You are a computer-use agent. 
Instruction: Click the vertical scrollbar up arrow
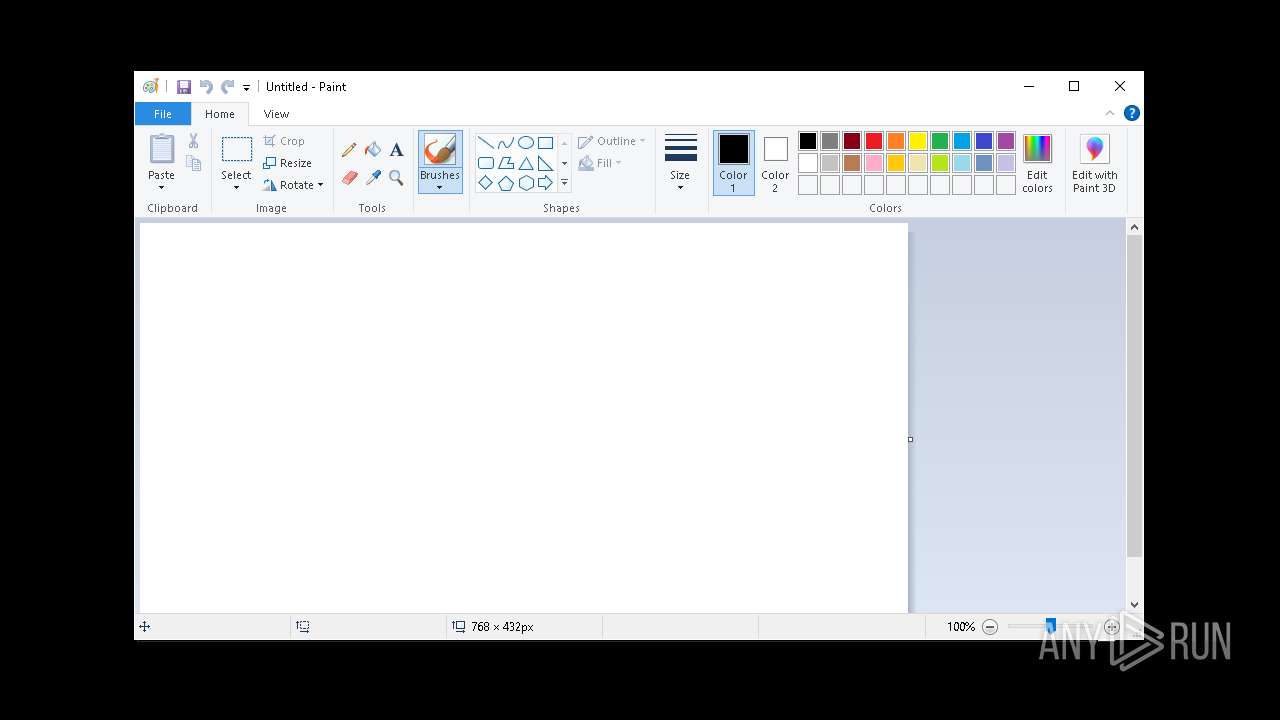point(1134,228)
